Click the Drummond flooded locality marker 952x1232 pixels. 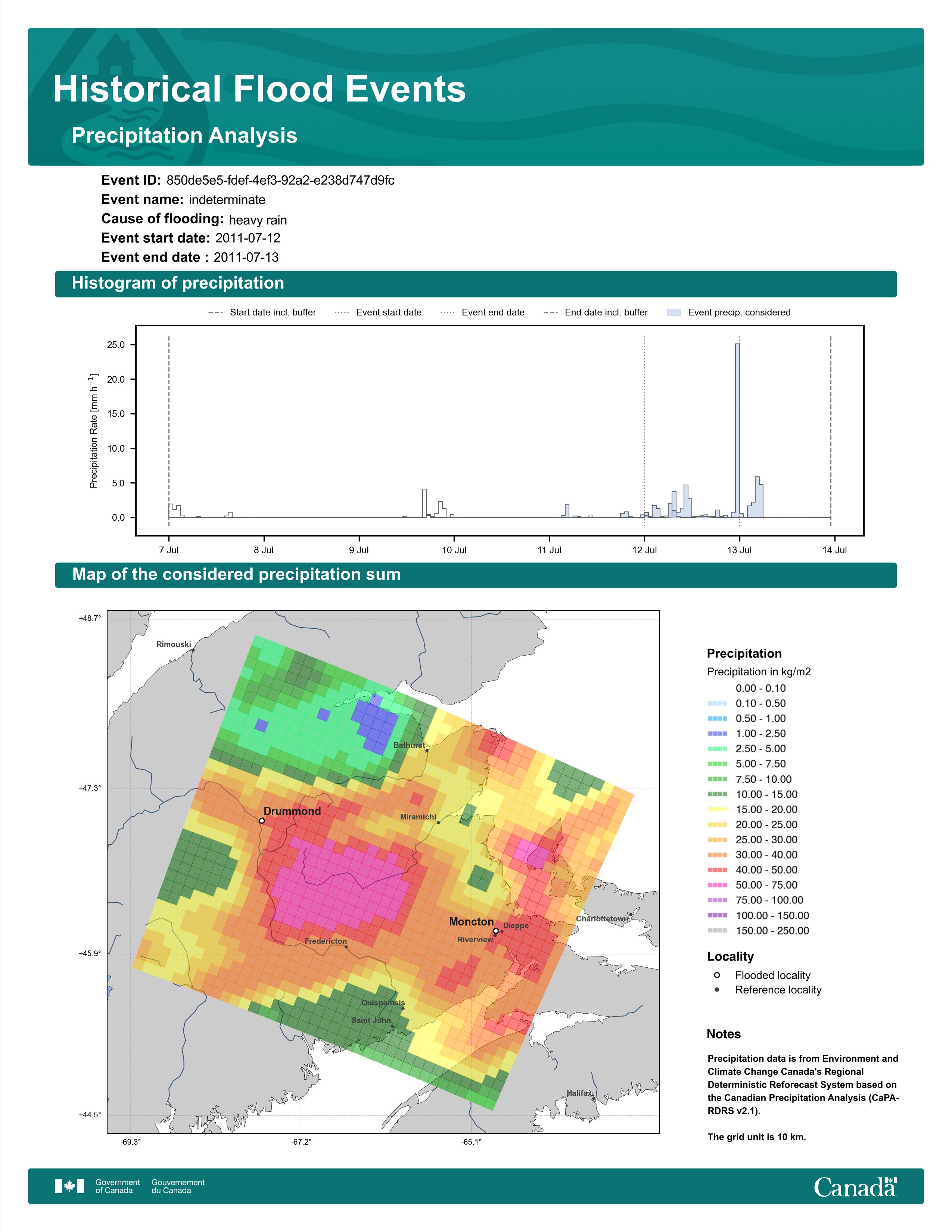pos(262,821)
